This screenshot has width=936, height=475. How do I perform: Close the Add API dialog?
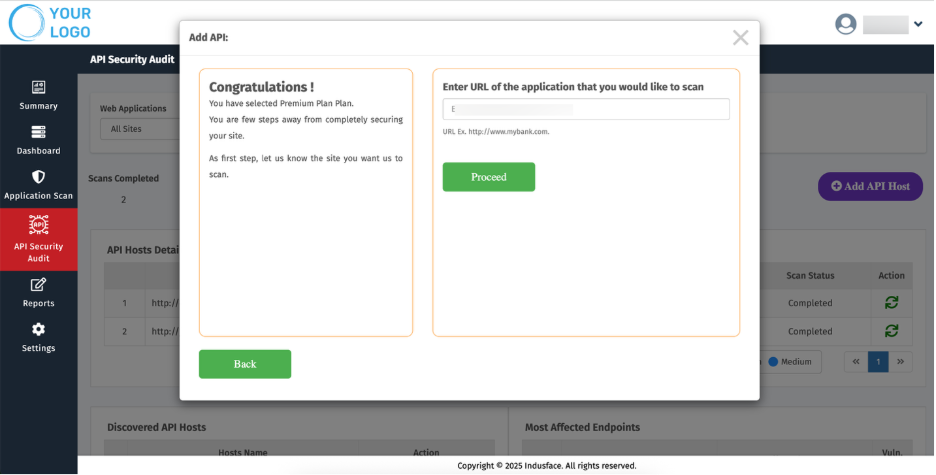(x=740, y=38)
